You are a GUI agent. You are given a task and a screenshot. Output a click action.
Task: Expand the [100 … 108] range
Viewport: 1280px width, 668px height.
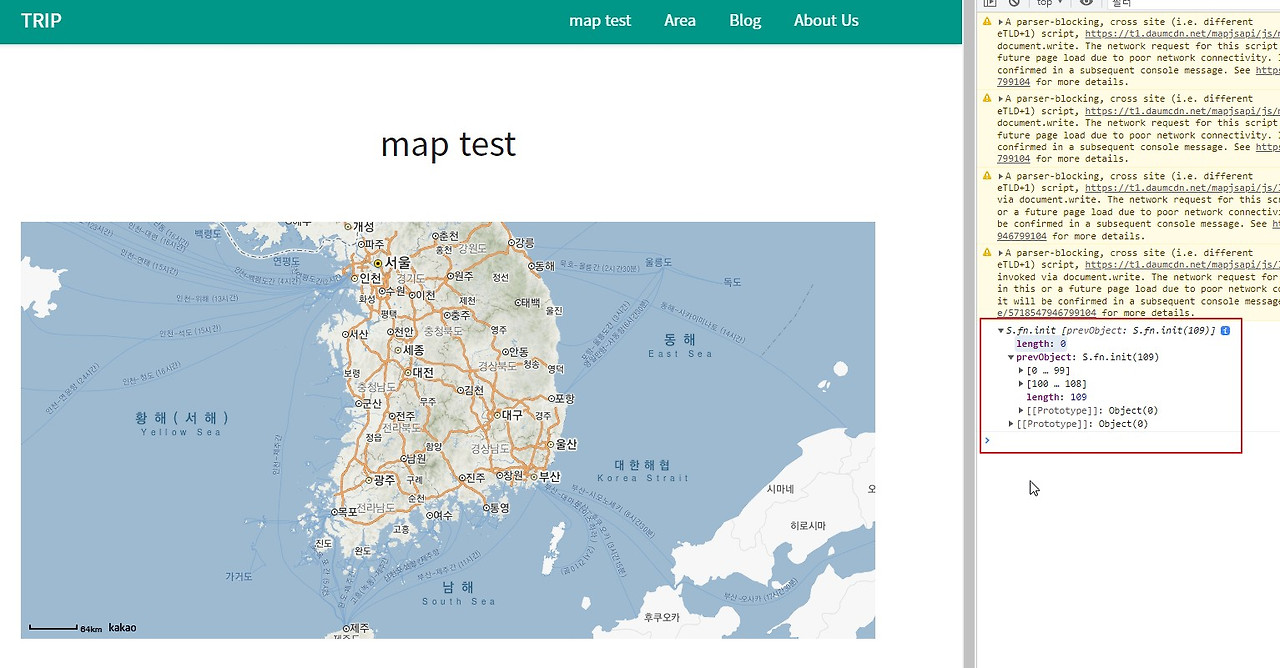[1021, 384]
